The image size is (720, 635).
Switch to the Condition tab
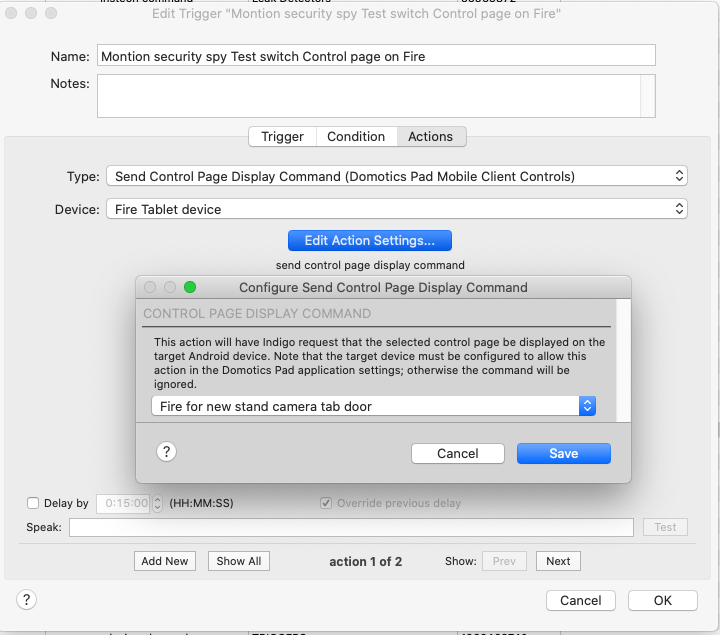coord(356,137)
